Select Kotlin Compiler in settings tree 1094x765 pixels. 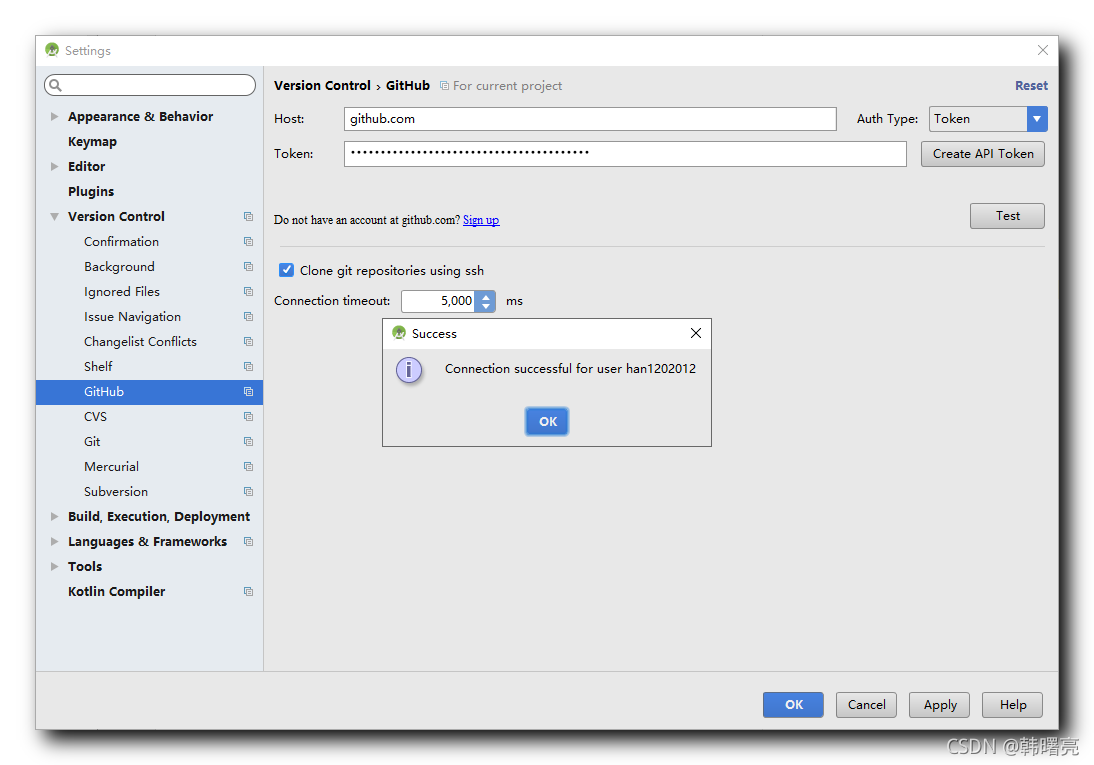[117, 591]
